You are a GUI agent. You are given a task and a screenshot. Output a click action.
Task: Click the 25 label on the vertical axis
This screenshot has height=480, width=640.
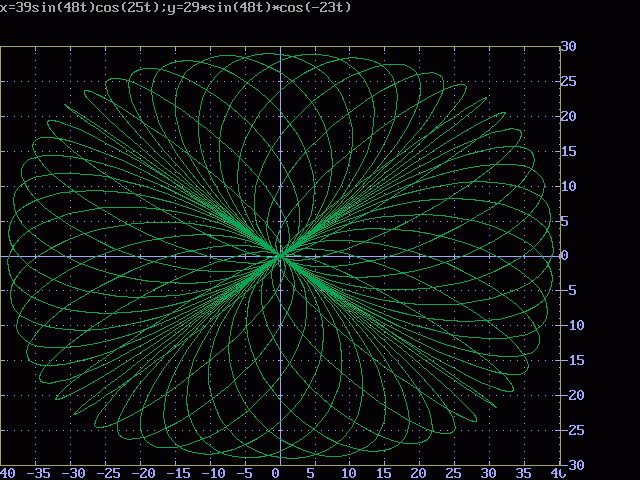[x=568, y=81]
